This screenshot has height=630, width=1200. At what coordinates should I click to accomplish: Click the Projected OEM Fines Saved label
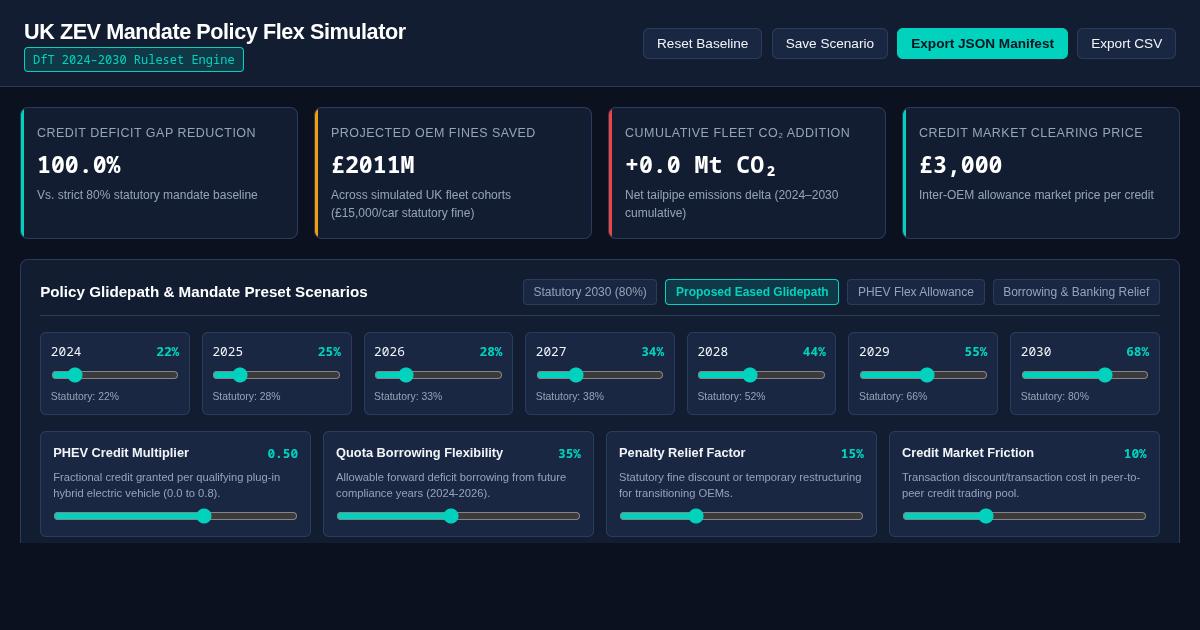click(433, 133)
